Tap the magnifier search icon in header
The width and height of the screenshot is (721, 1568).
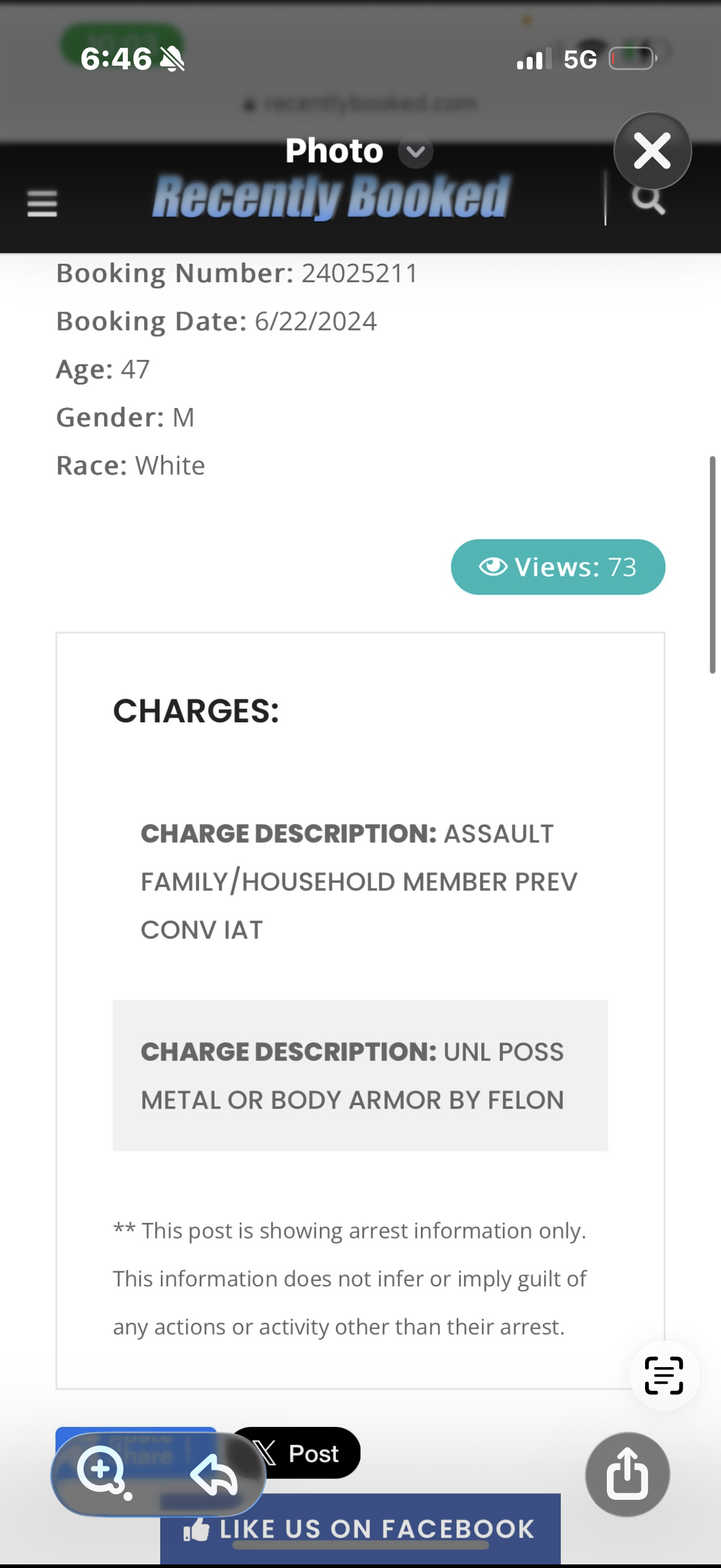coord(648,200)
